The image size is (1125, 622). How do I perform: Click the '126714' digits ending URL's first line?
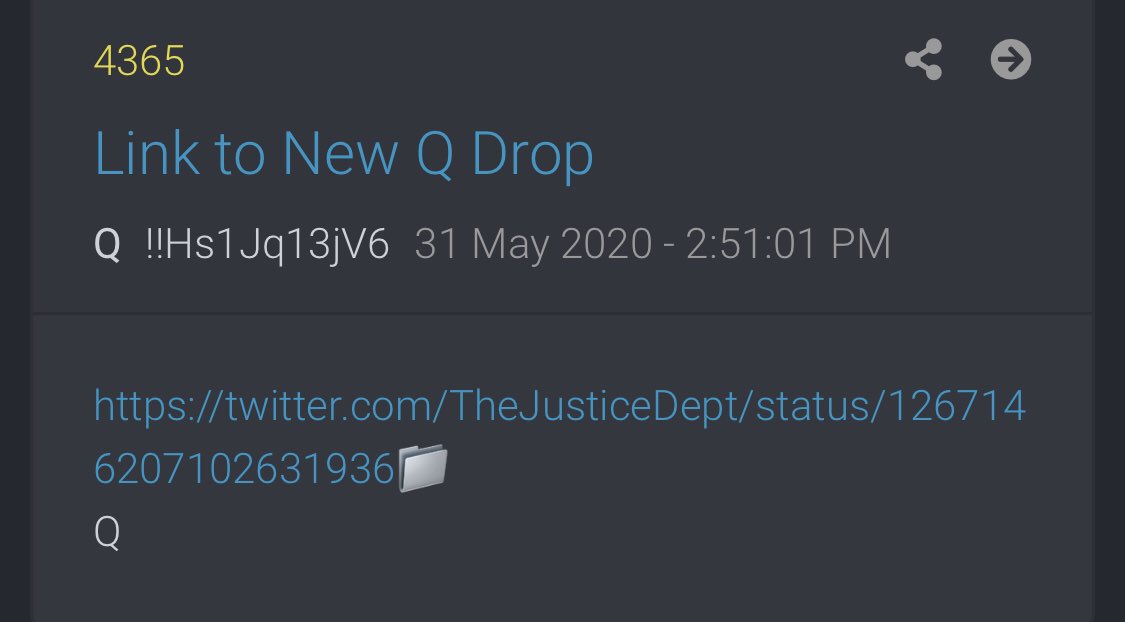[958, 406]
